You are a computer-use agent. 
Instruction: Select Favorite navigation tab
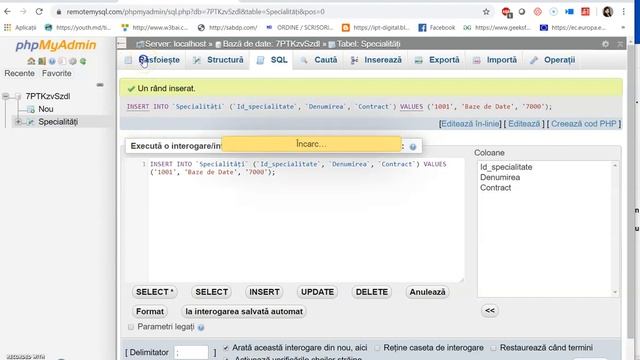click(57, 73)
